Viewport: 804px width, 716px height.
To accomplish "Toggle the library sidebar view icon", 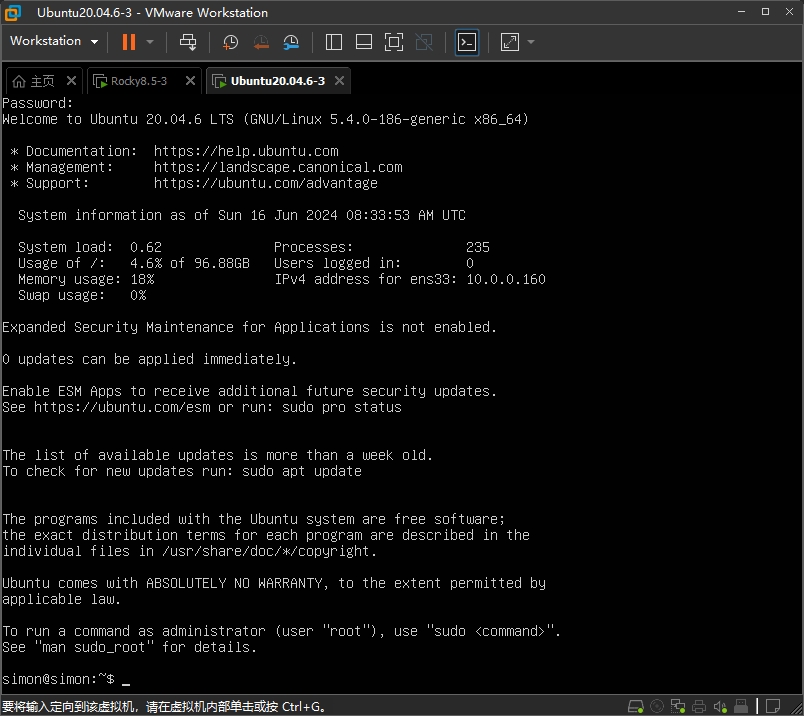I will [334, 42].
